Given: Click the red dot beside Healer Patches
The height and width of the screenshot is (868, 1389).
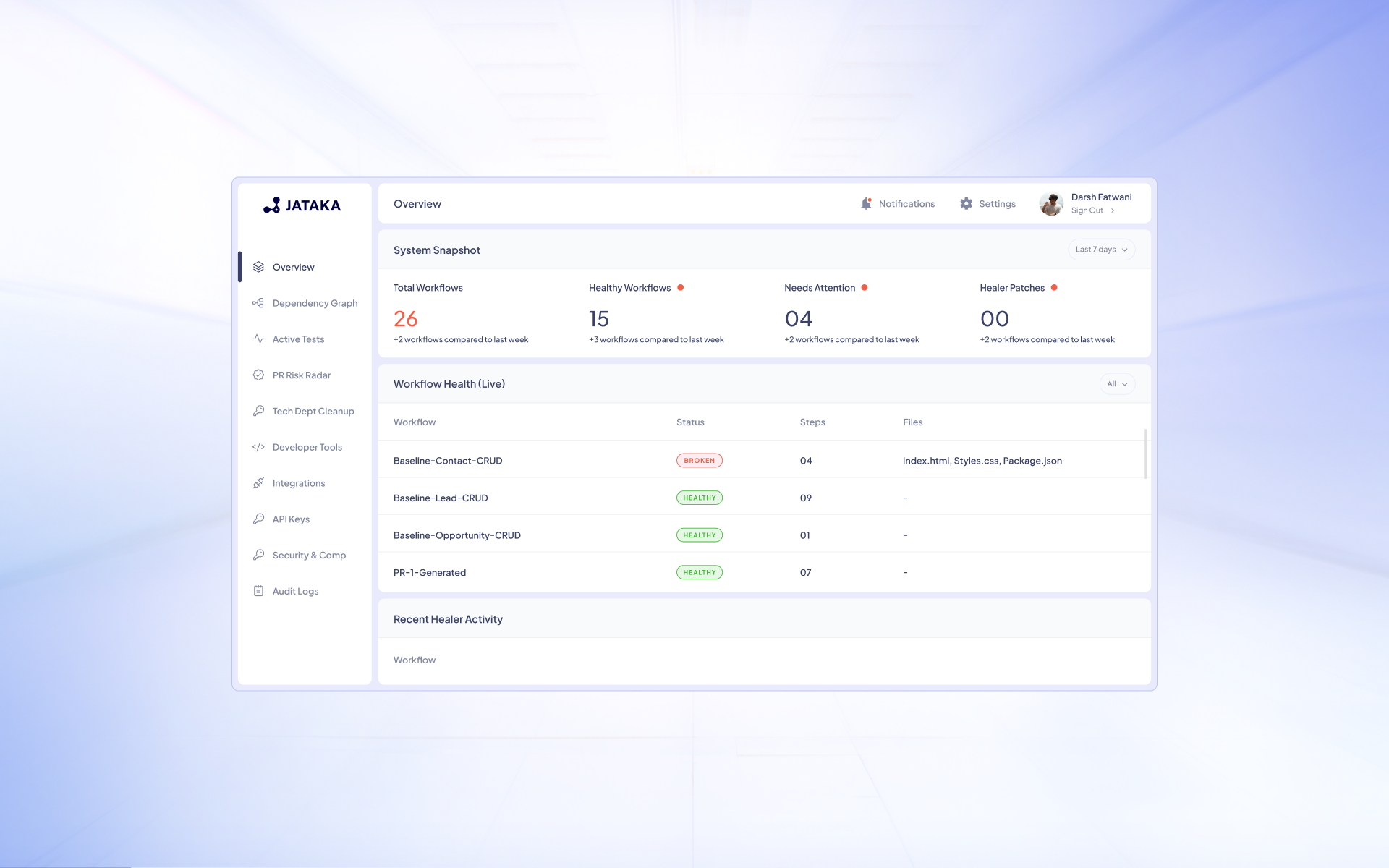Looking at the screenshot, I should coord(1054,288).
